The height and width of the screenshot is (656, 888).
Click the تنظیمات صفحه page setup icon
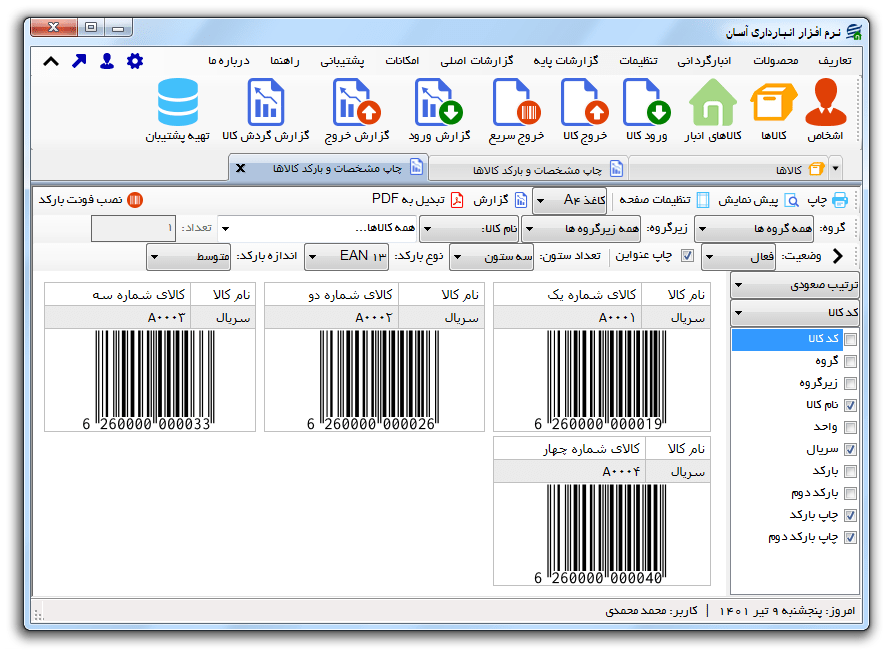pyautogui.click(x=703, y=200)
